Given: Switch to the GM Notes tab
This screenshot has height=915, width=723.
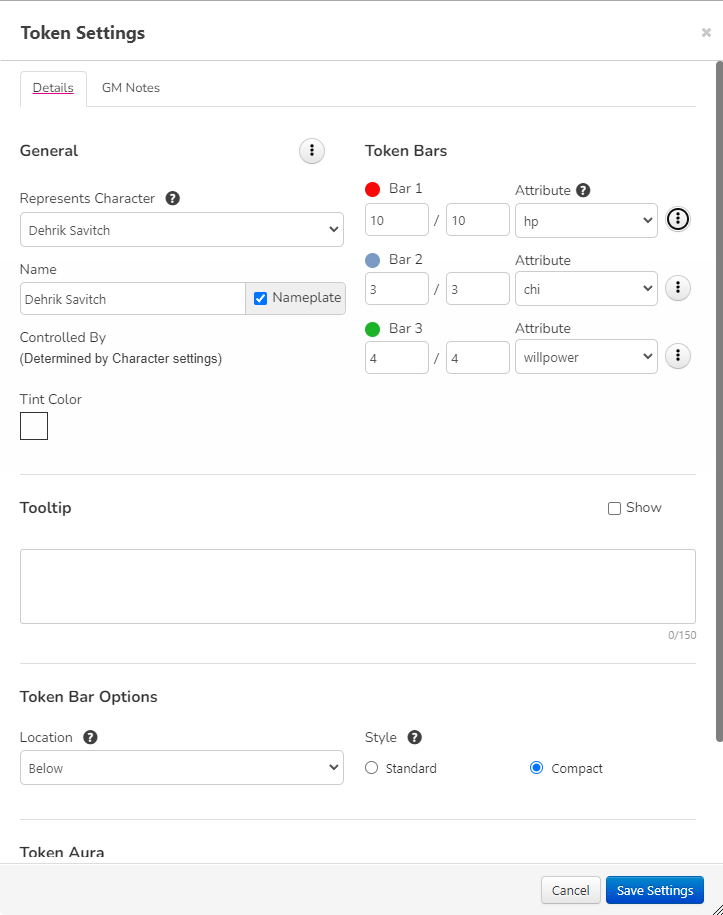Looking at the screenshot, I should (x=131, y=88).
